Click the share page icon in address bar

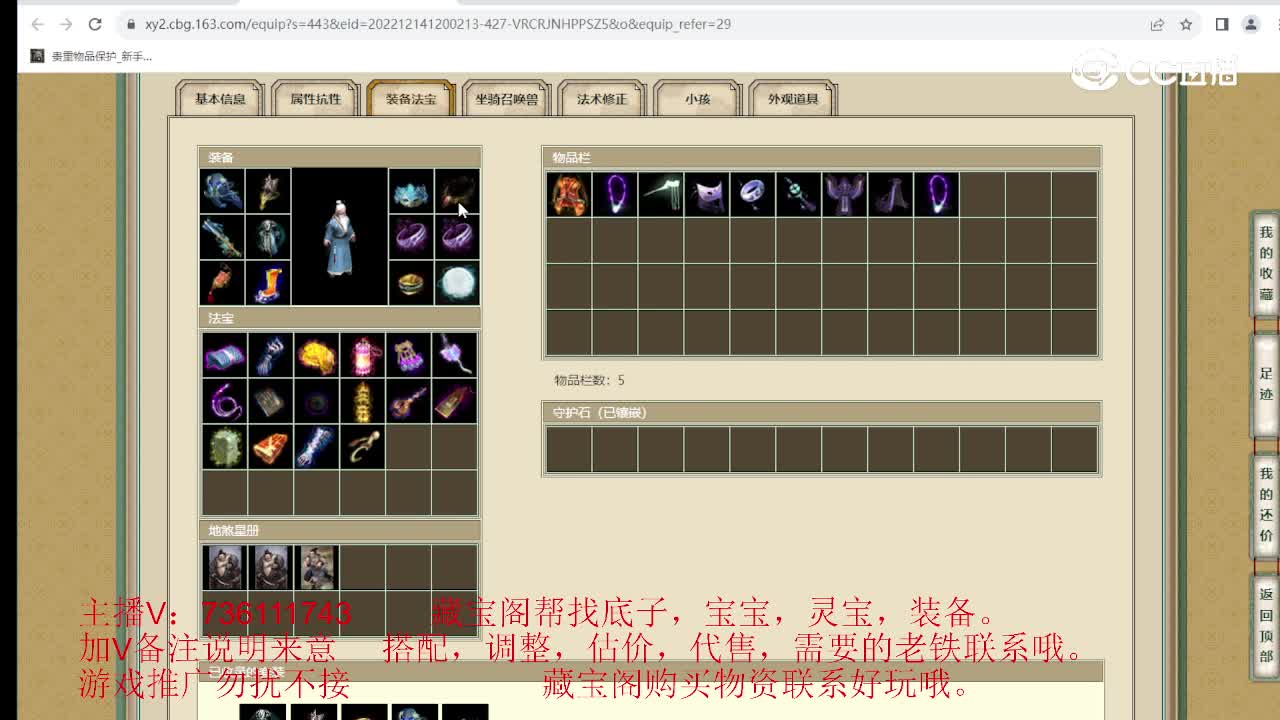click(x=1157, y=24)
